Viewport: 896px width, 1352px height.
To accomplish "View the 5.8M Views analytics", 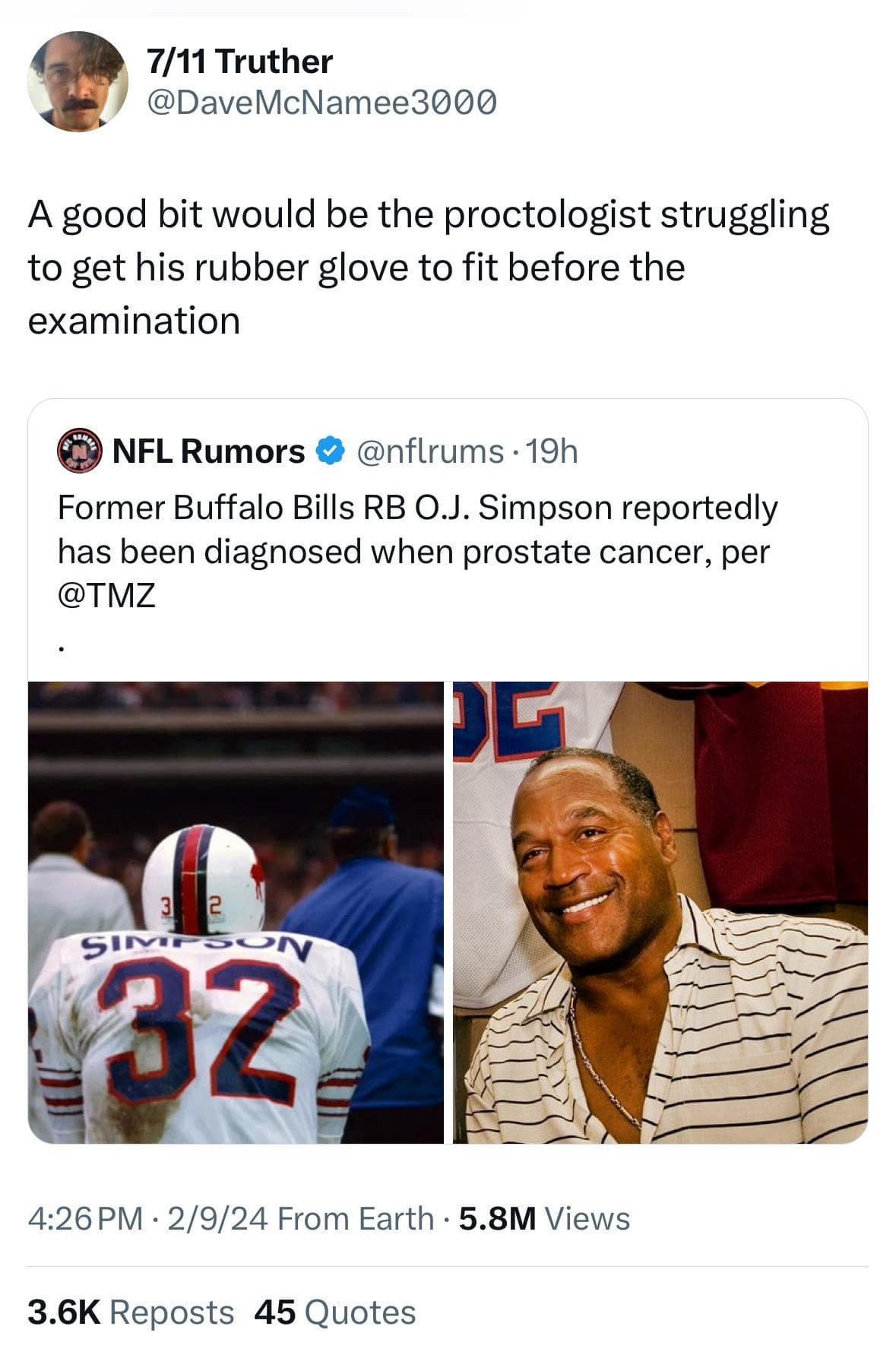I will click(x=544, y=1218).
